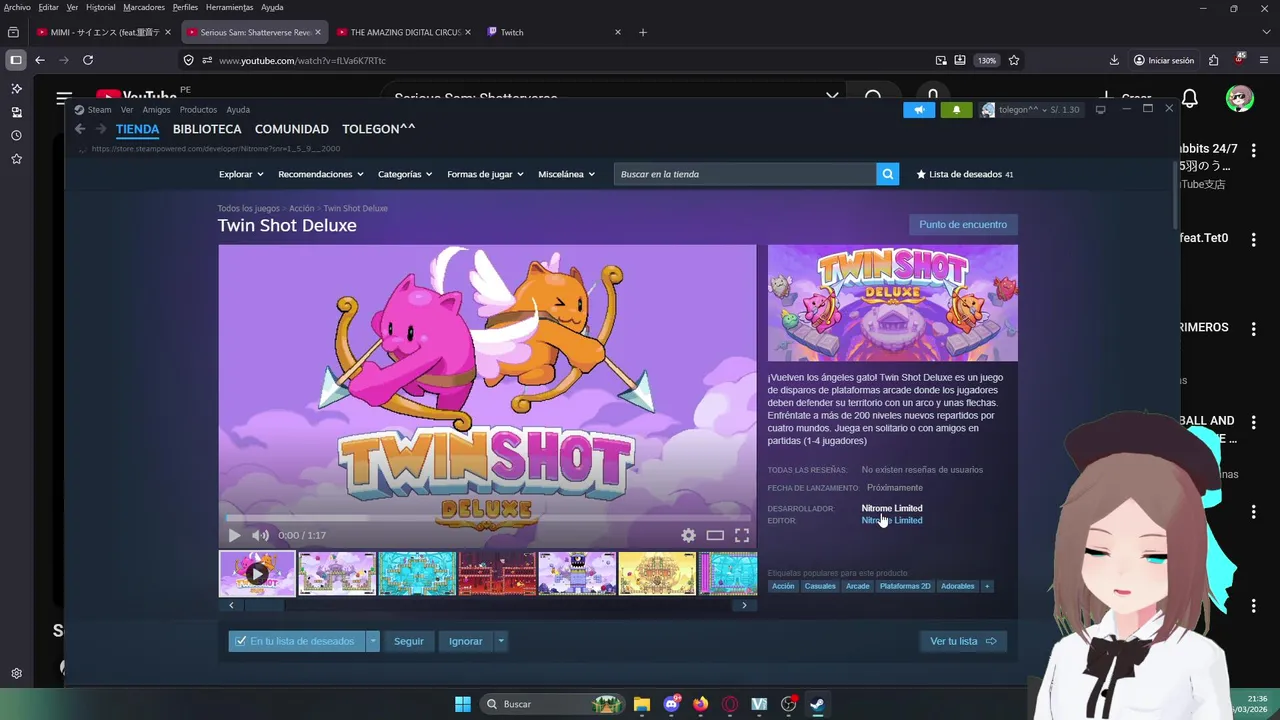This screenshot has height=720, width=1280.
Task: Switch trailer to theater mode icon
Action: pos(715,535)
